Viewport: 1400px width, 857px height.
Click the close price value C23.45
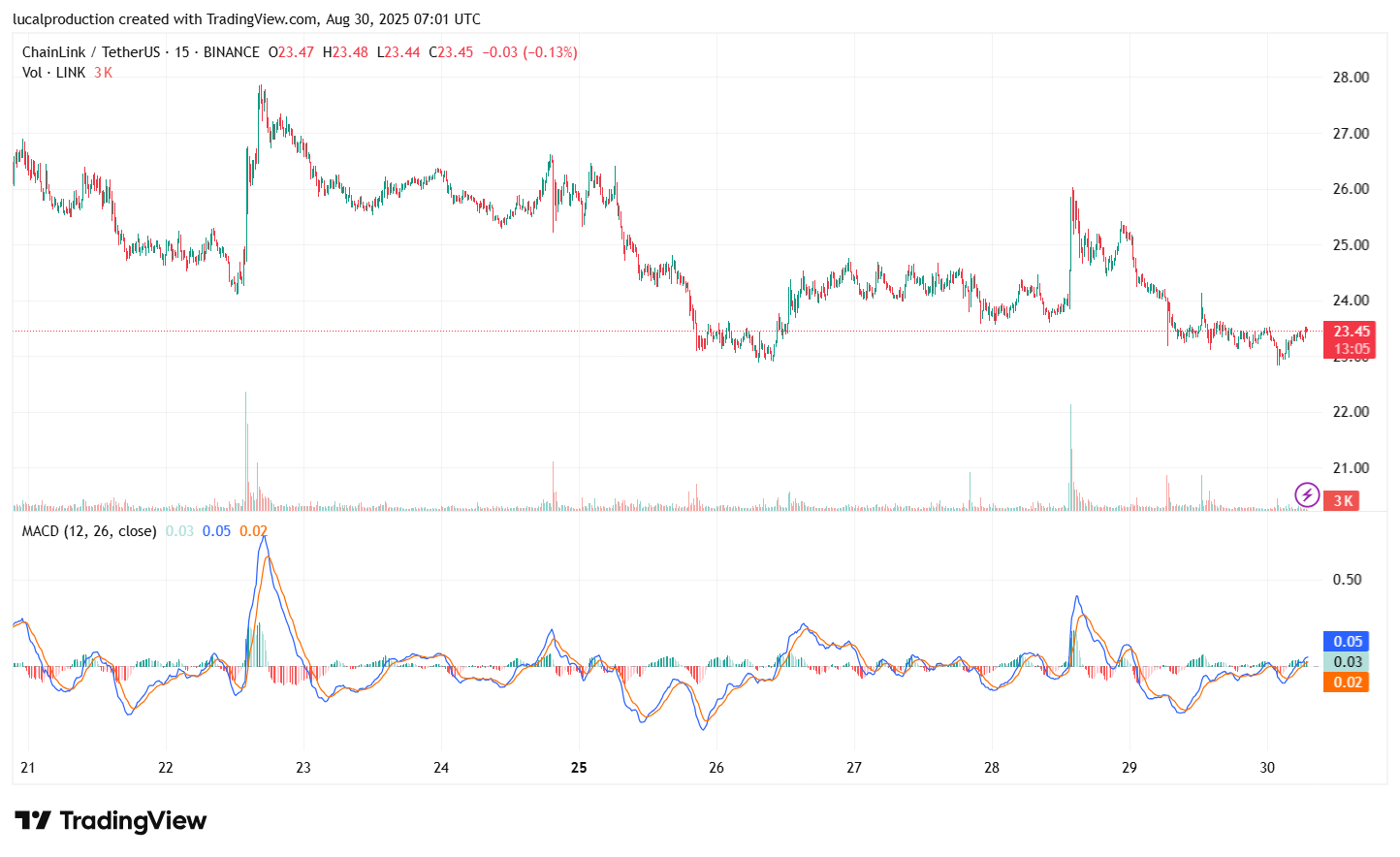[451, 52]
